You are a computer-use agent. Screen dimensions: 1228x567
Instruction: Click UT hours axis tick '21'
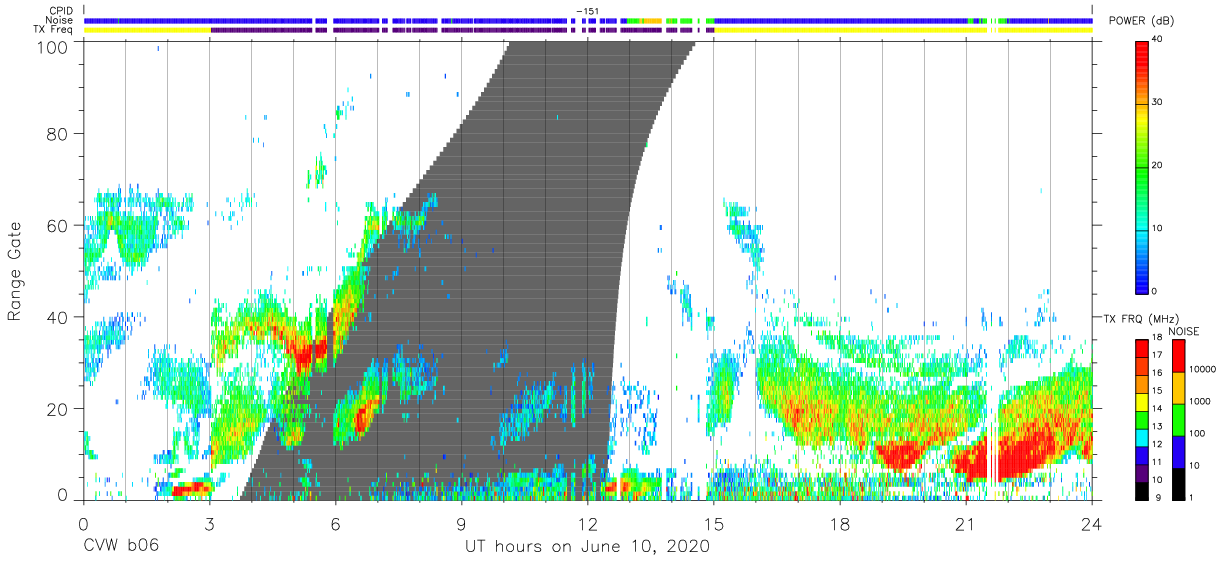point(966,523)
